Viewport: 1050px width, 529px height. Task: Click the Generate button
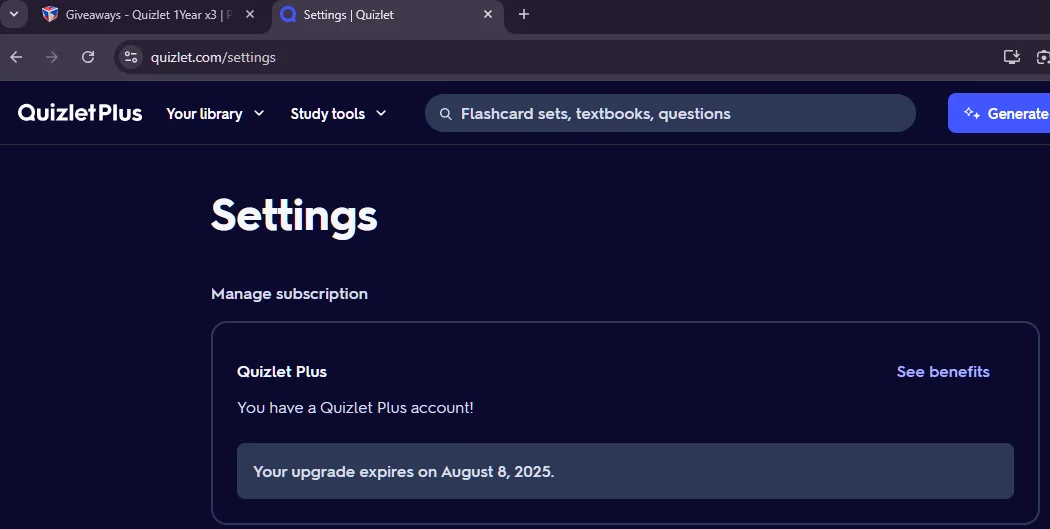coord(999,113)
